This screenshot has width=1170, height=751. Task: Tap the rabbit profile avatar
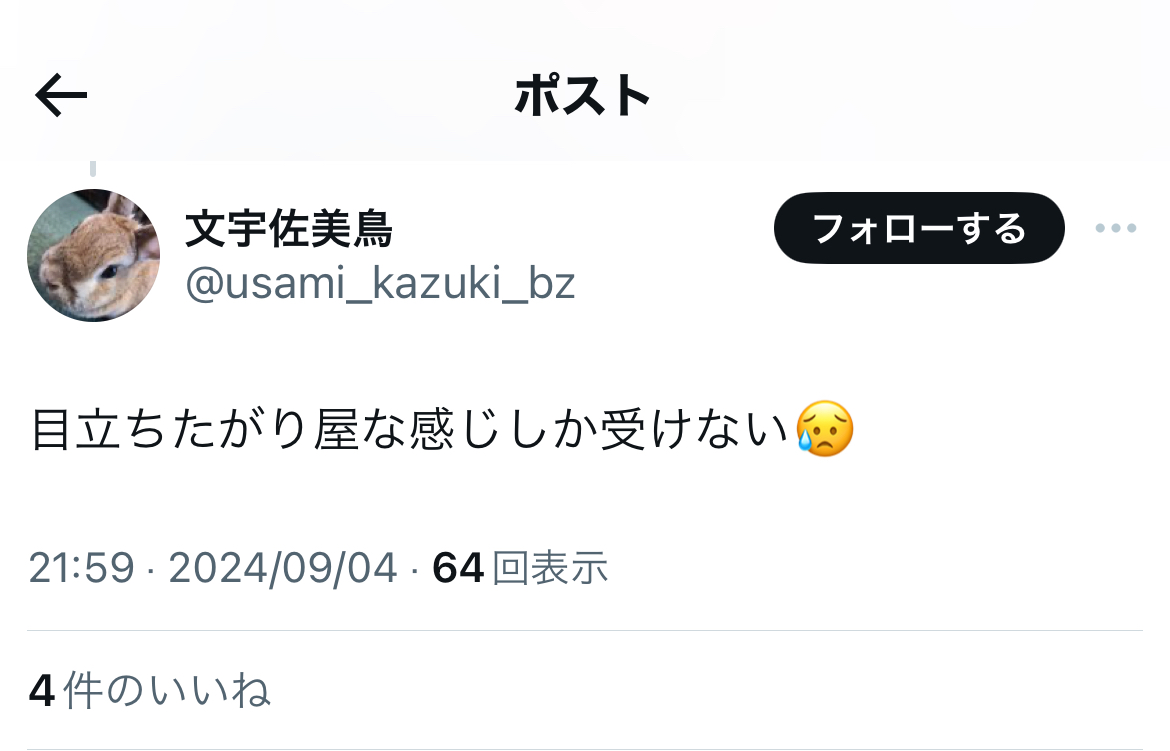(x=93, y=255)
